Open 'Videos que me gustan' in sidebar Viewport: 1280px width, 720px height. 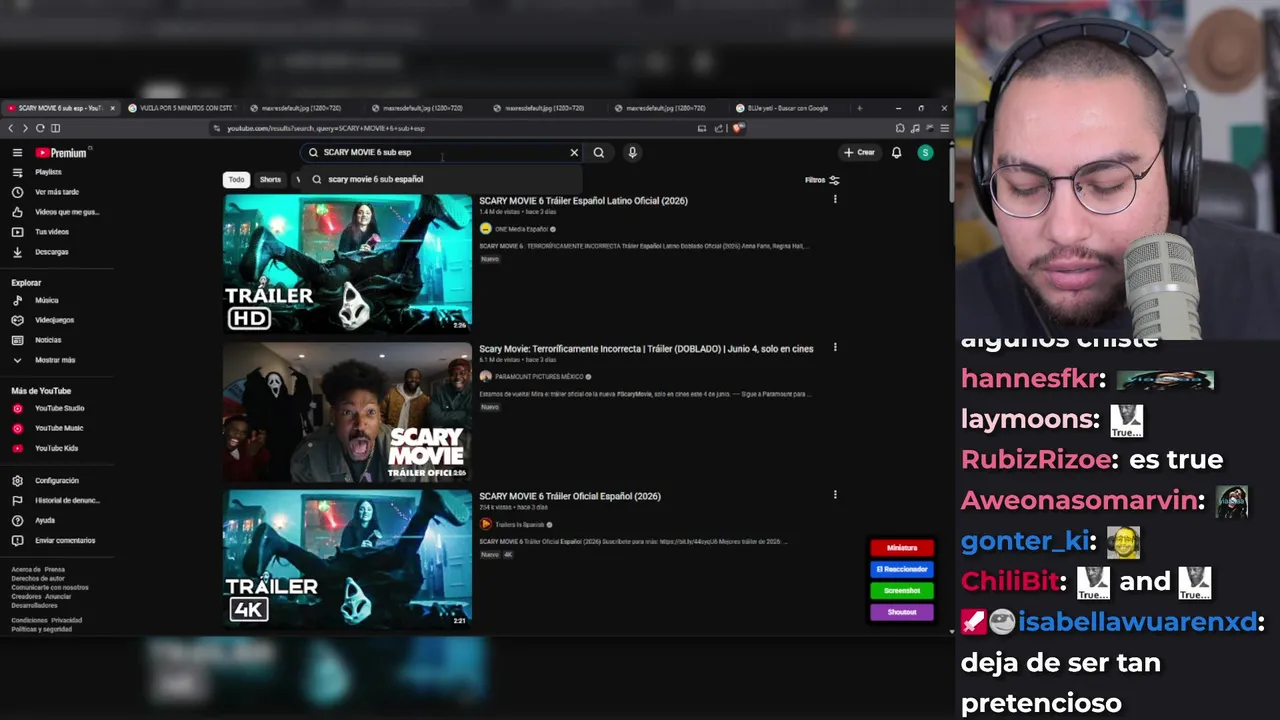tap(66, 212)
